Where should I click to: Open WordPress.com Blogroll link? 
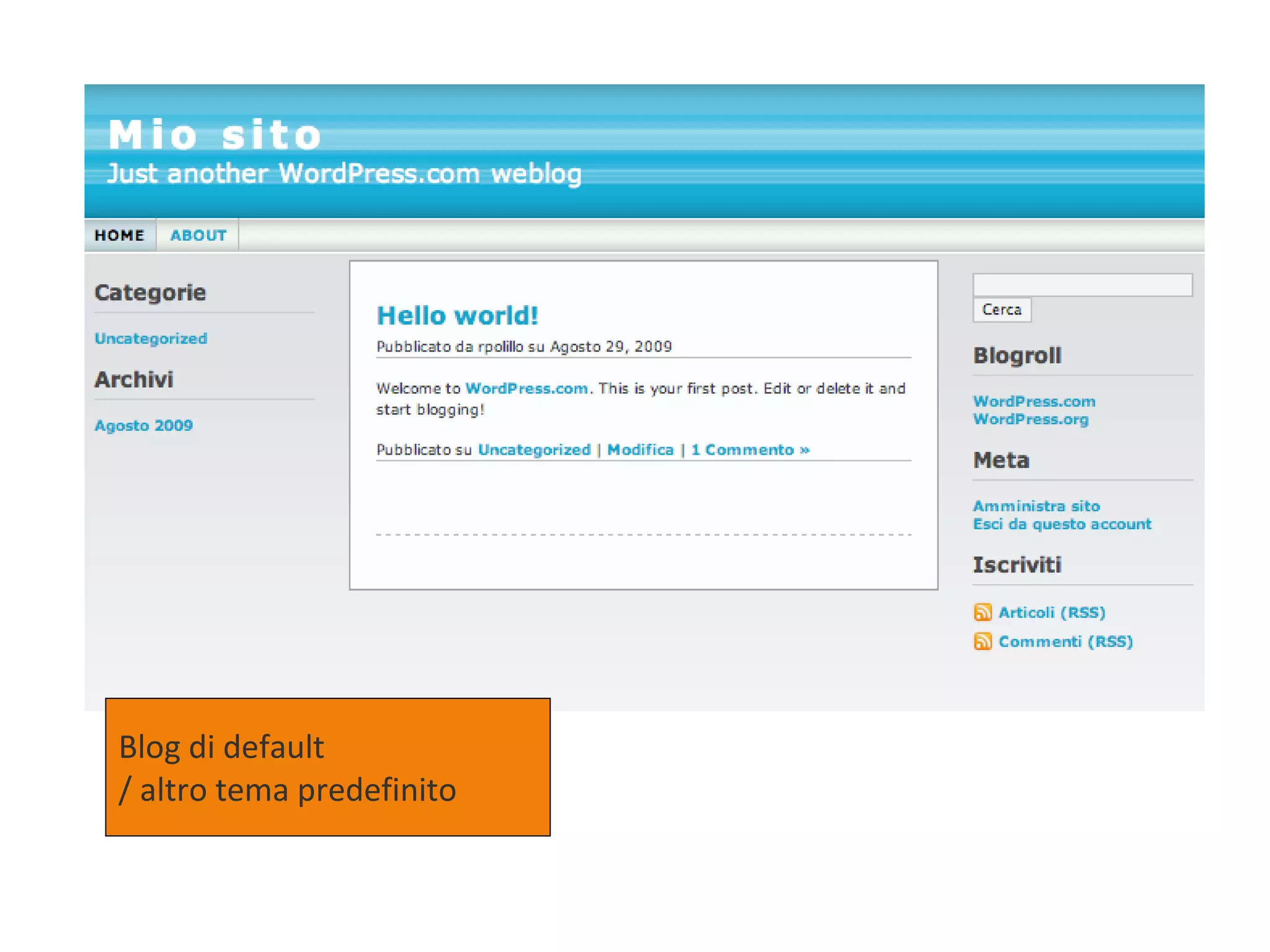tap(1034, 401)
